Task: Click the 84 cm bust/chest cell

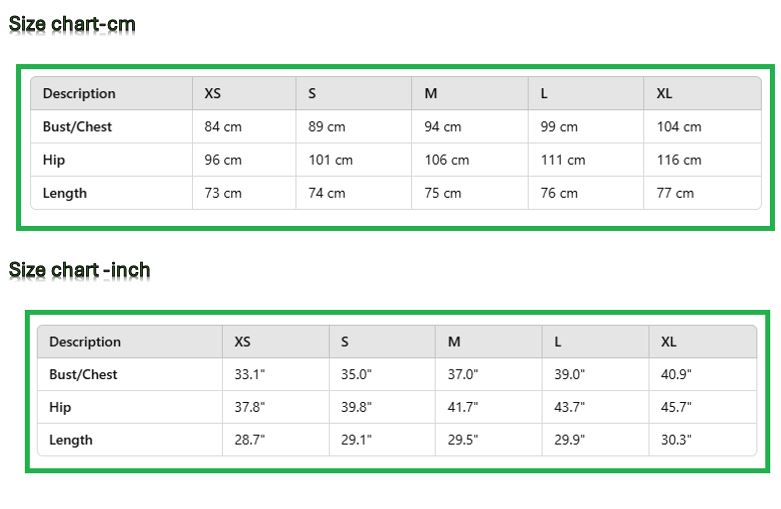Action: pos(223,127)
